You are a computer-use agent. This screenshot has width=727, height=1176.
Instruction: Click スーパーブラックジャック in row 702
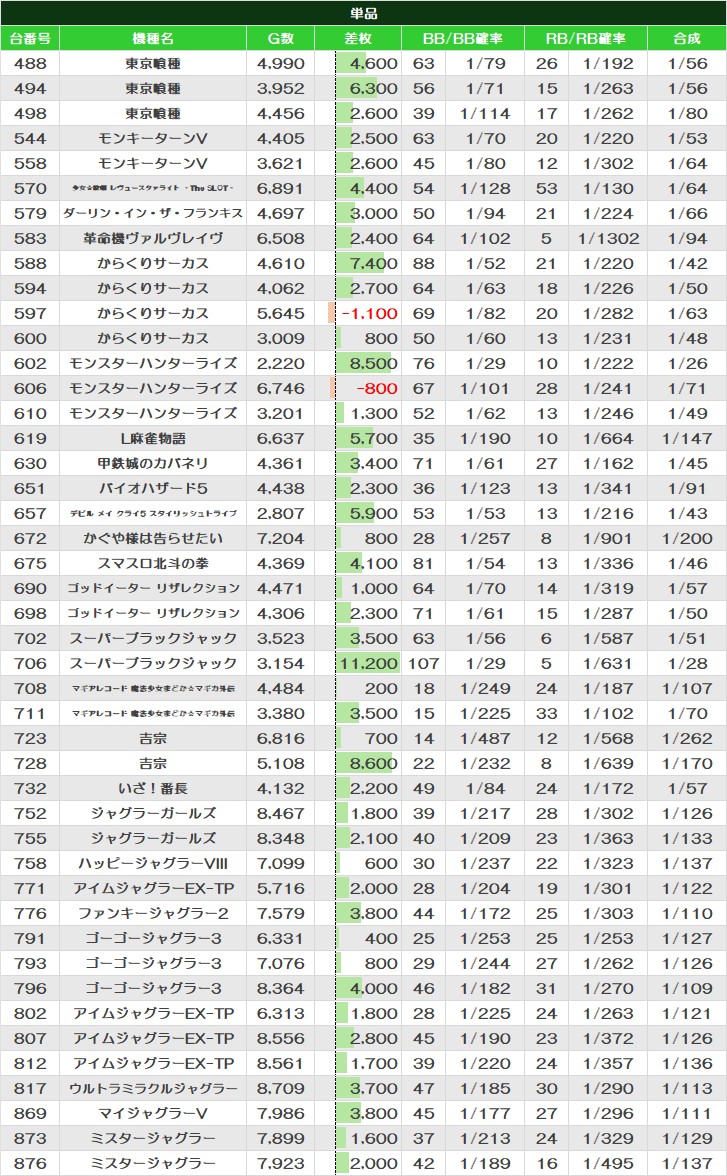(x=153, y=638)
